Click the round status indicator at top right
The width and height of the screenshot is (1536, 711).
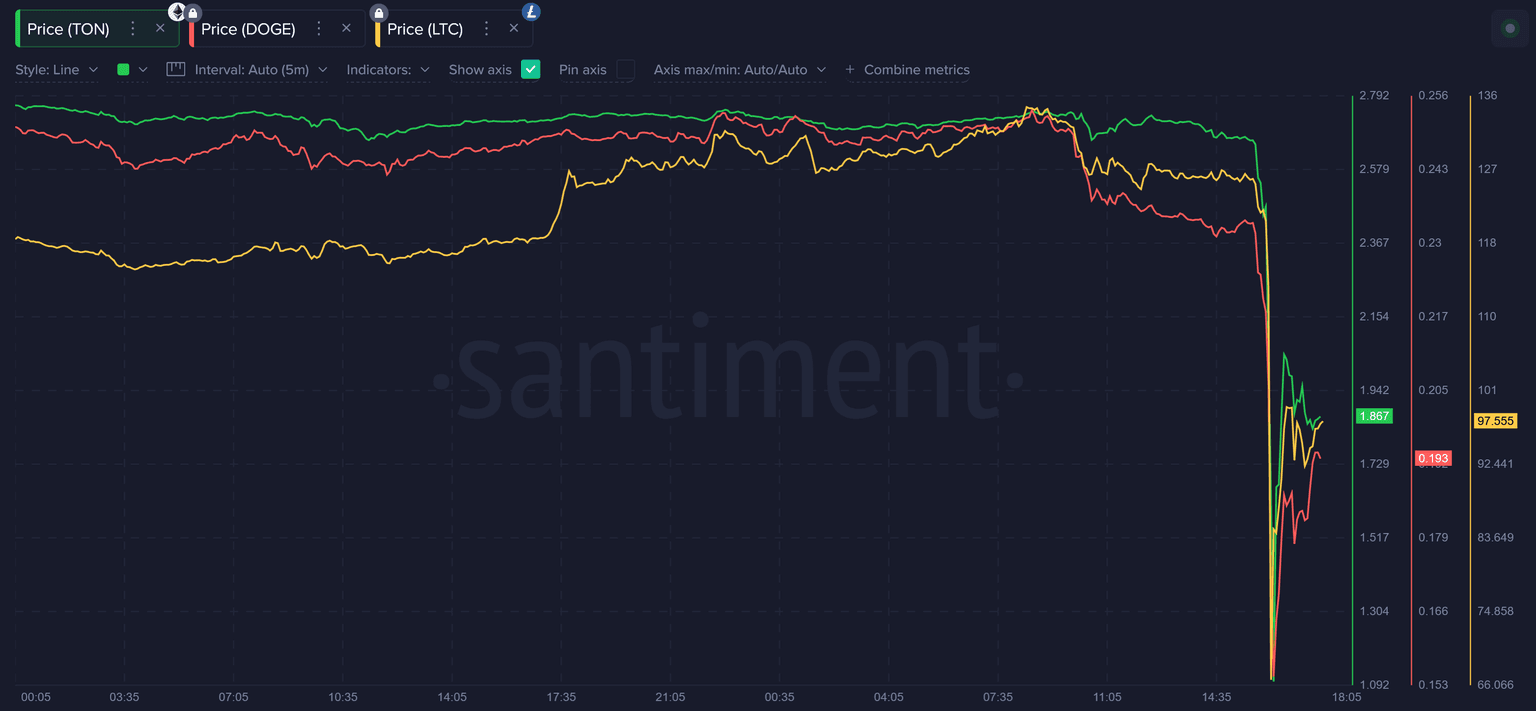click(1510, 28)
